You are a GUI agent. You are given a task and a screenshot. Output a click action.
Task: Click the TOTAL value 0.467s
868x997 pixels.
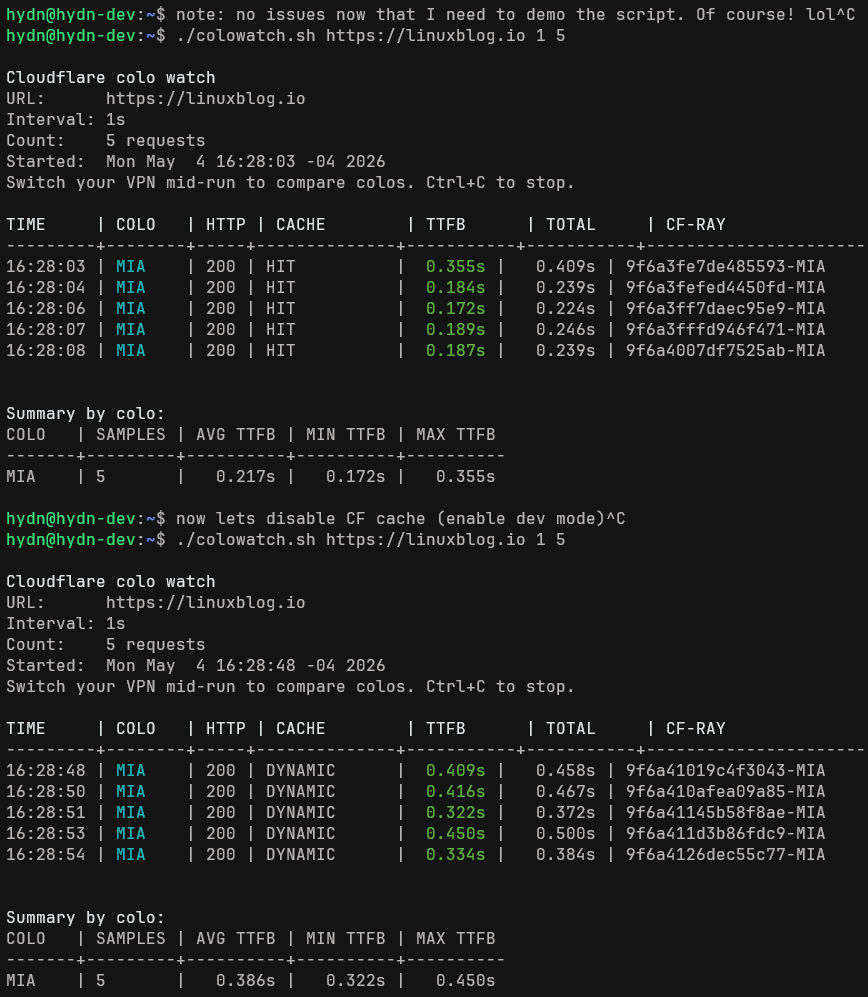[x=565, y=792]
